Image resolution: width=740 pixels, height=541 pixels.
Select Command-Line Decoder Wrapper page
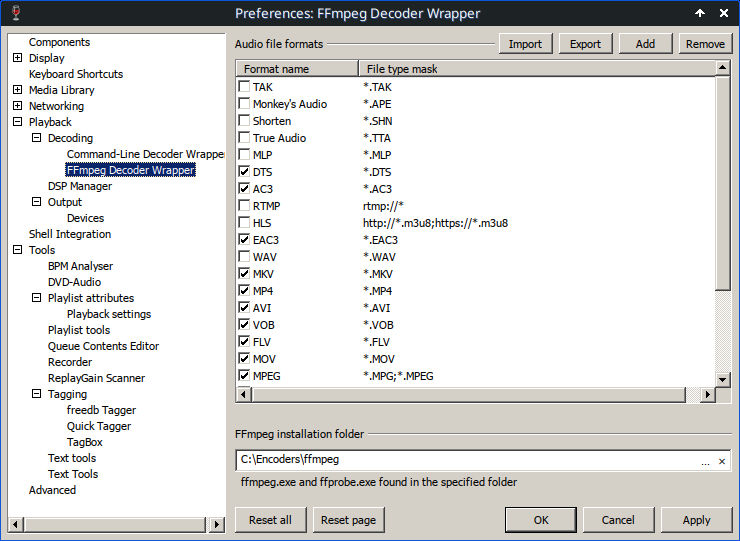pos(145,154)
